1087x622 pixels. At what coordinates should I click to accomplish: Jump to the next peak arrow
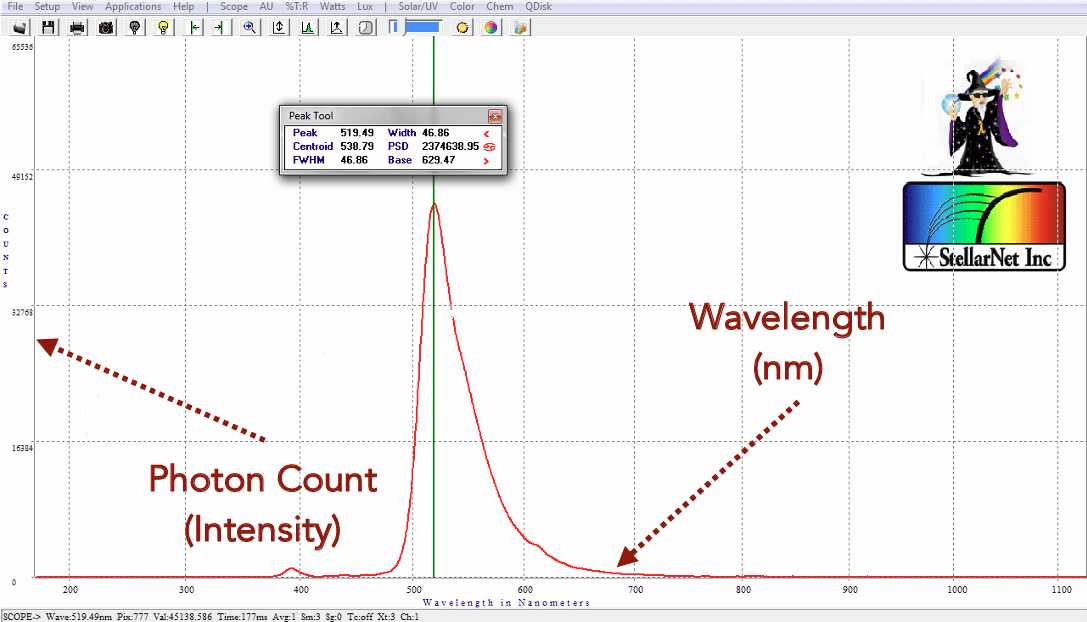(x=486, y=160)
